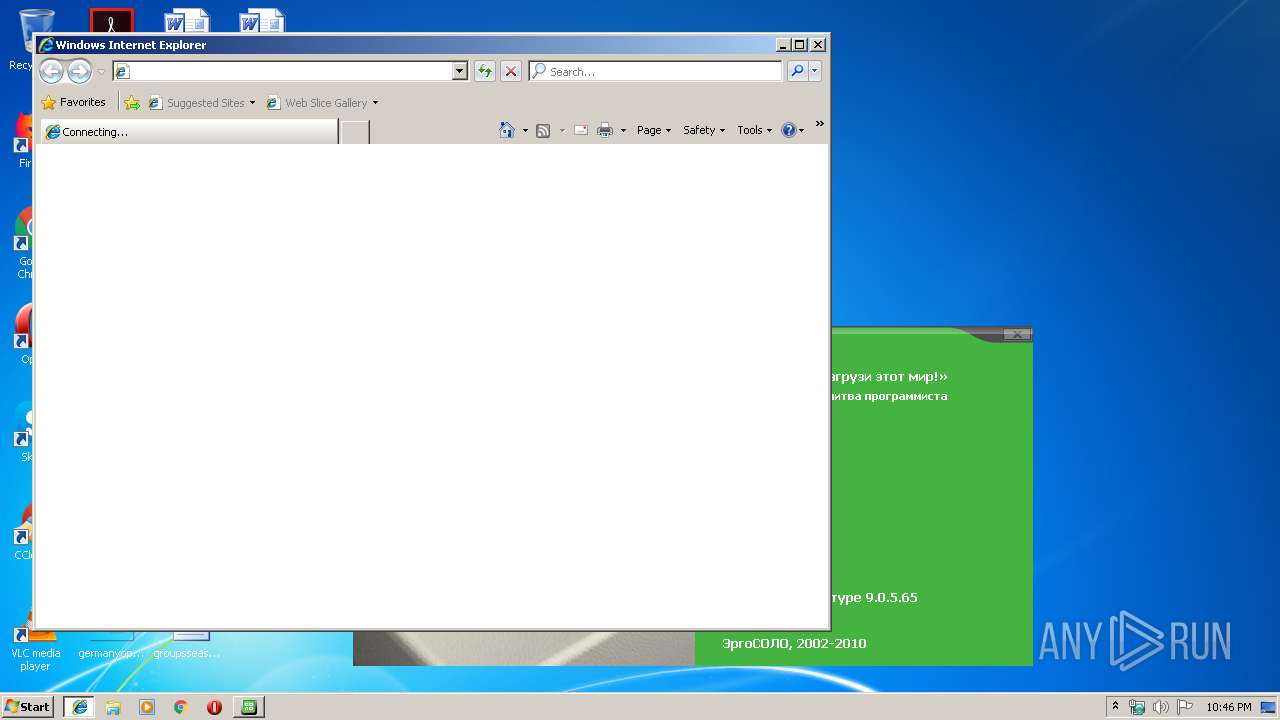Open Suggested Sites link
The width and height of the screenshot is (1280, 720).
pos(201,102)
